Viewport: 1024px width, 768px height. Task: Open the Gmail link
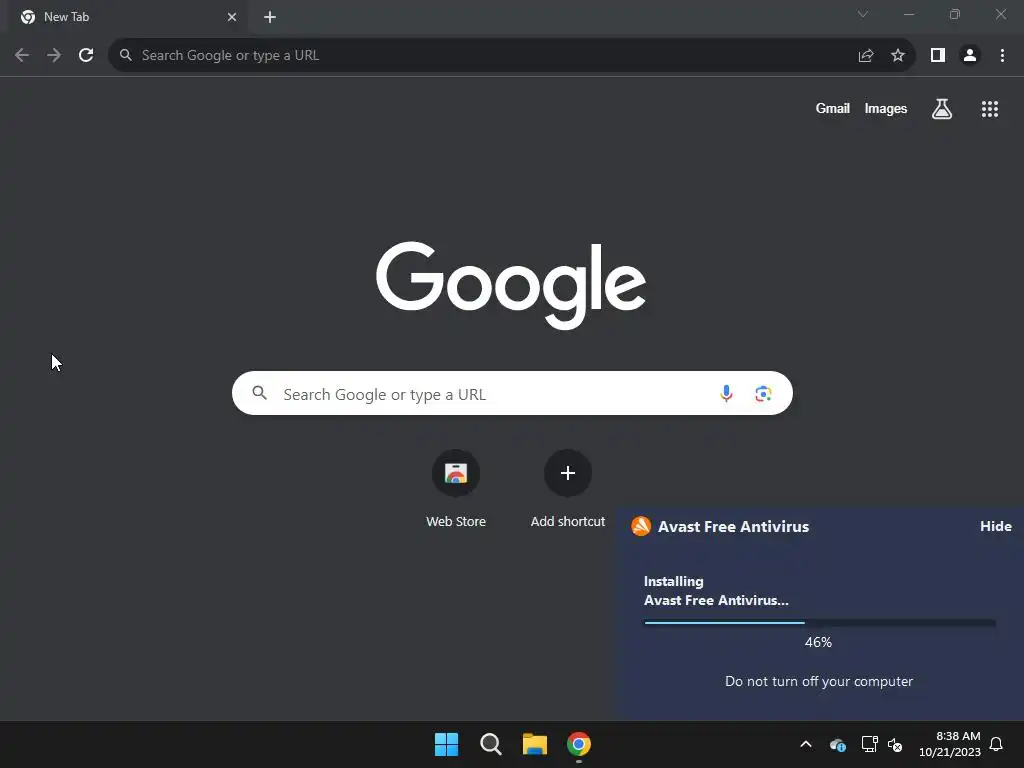point(833,108)
